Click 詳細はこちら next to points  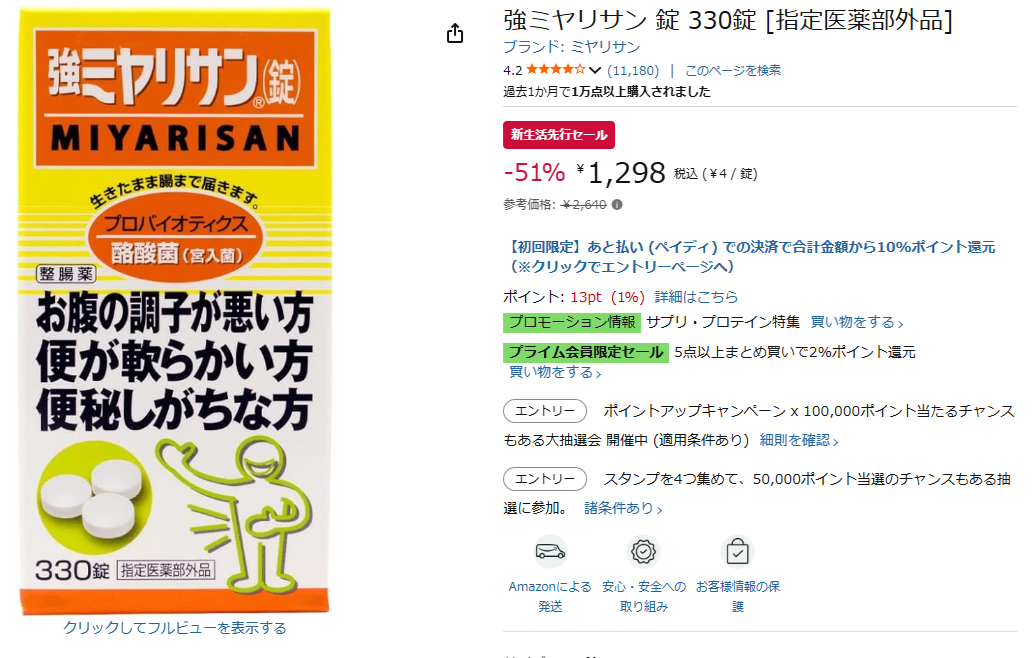696,297
